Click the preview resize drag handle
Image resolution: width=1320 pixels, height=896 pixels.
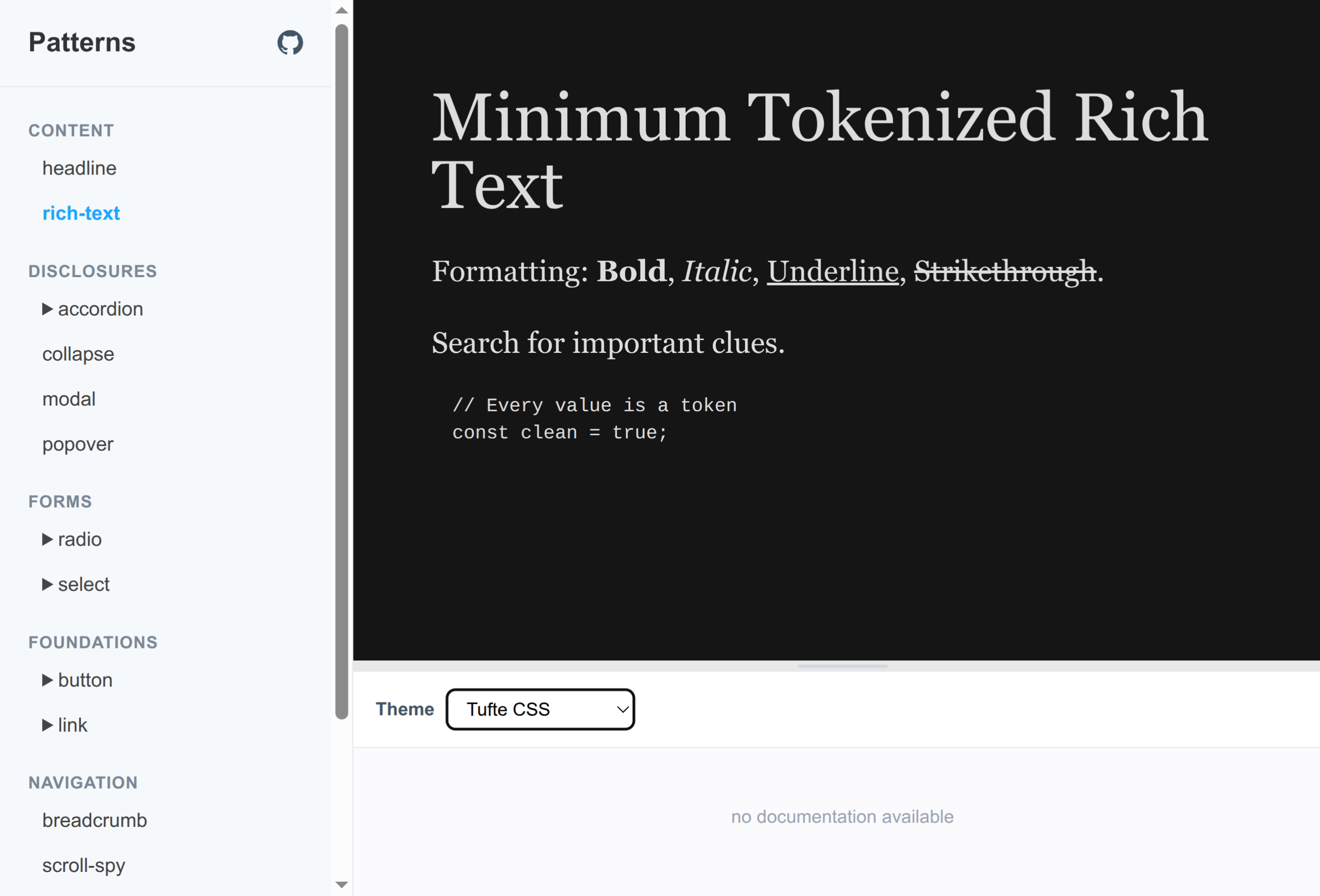point(843,666)
